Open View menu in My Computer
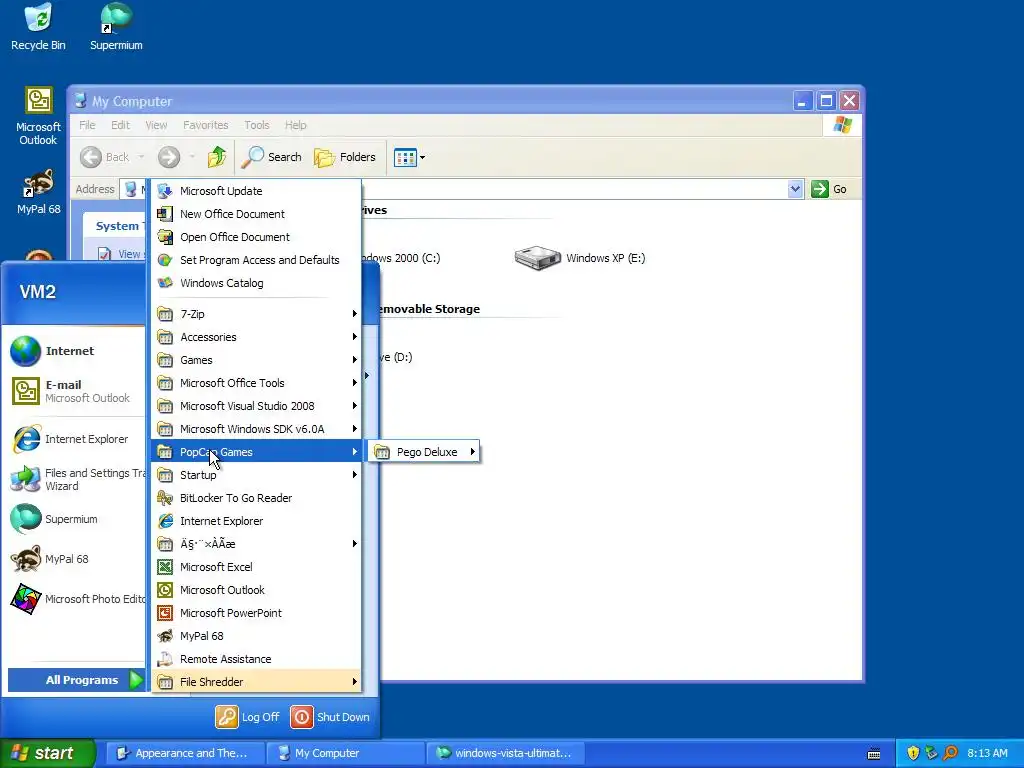Image resolution: width=1024 pixels, height=768 pixels. (x=156, y=125)
